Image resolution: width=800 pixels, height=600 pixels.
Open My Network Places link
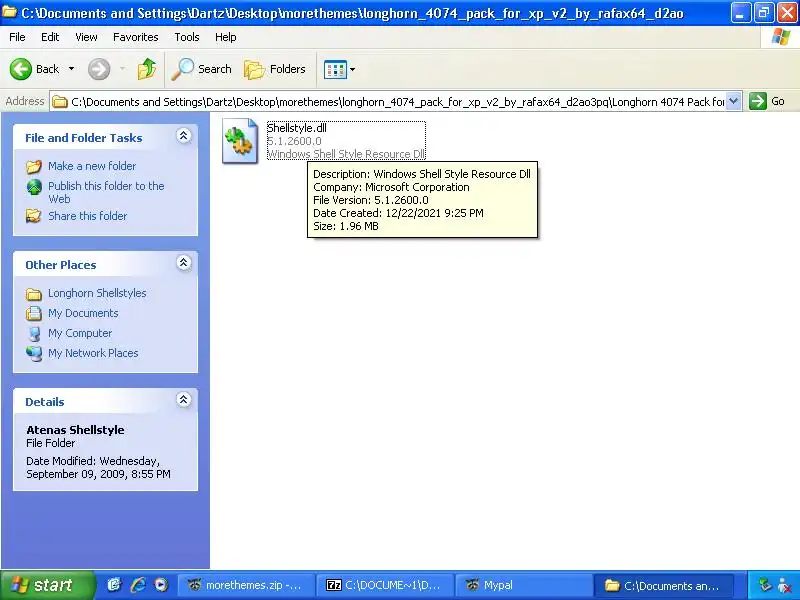pos(93,353)
